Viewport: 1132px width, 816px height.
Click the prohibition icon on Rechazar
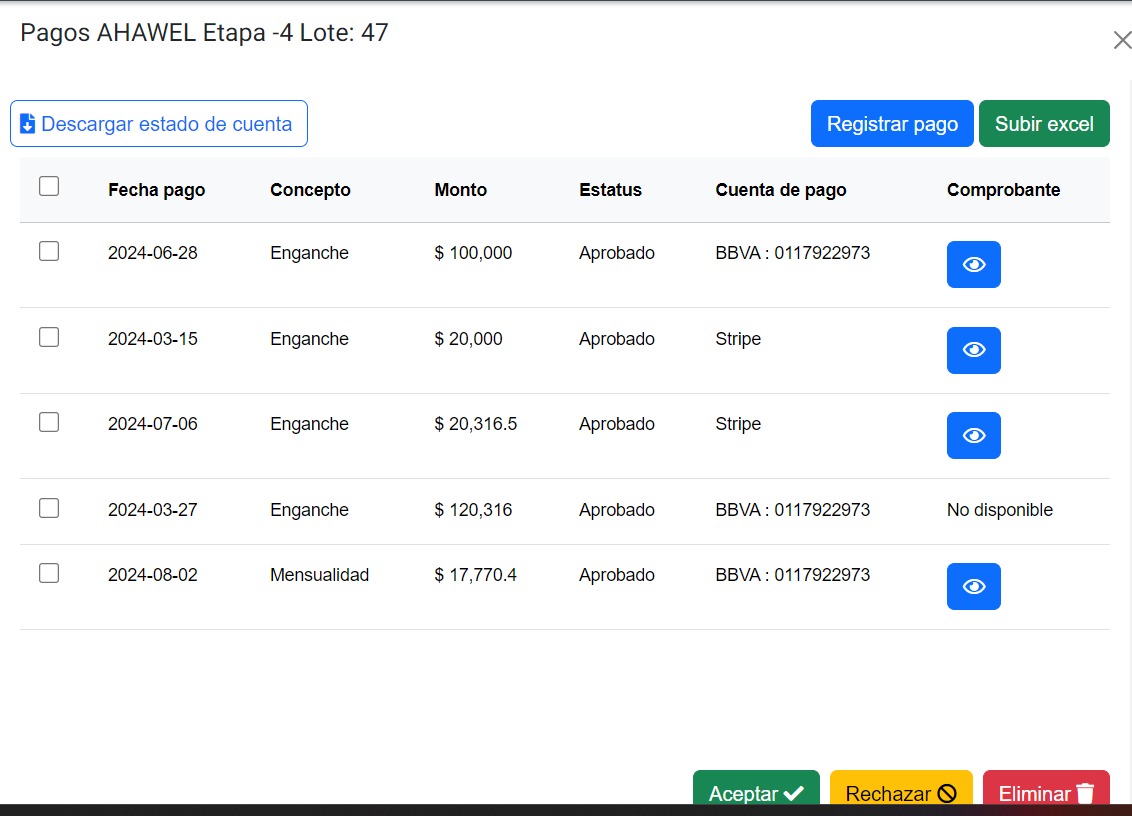click(947, 793)
